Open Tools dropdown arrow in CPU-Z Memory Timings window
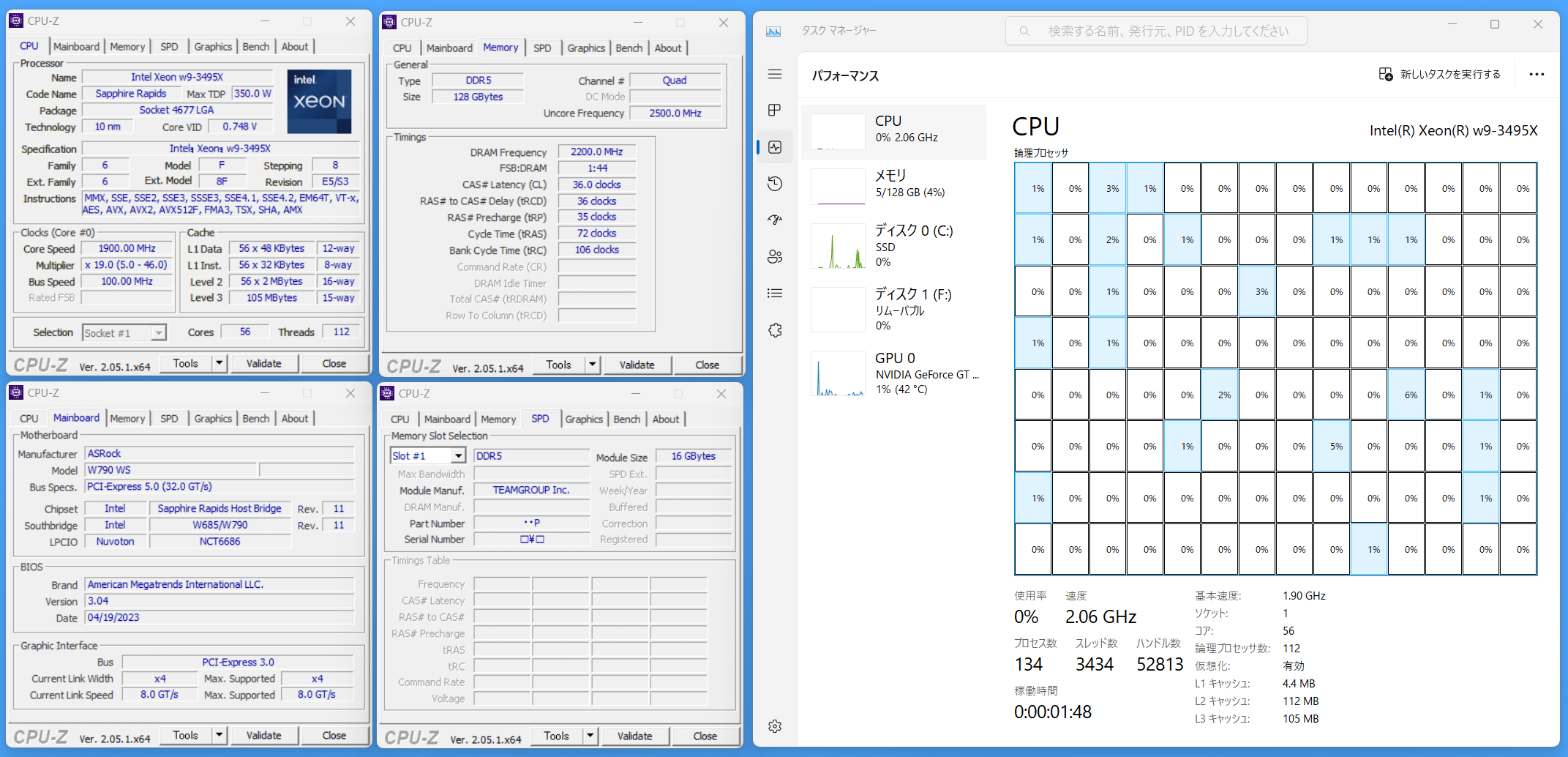 coord(592,365)
